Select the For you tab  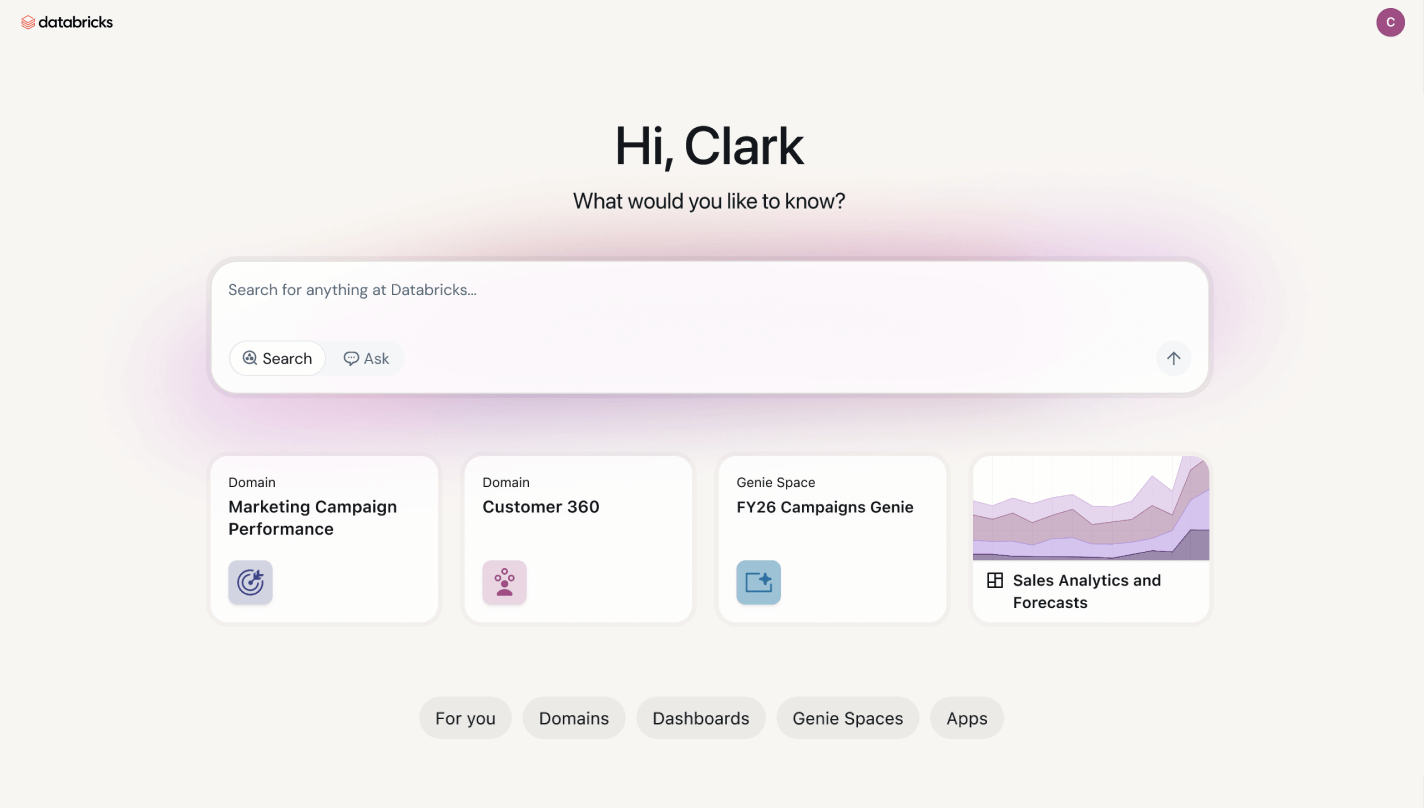pyautogui.click(x=465, y=718)
